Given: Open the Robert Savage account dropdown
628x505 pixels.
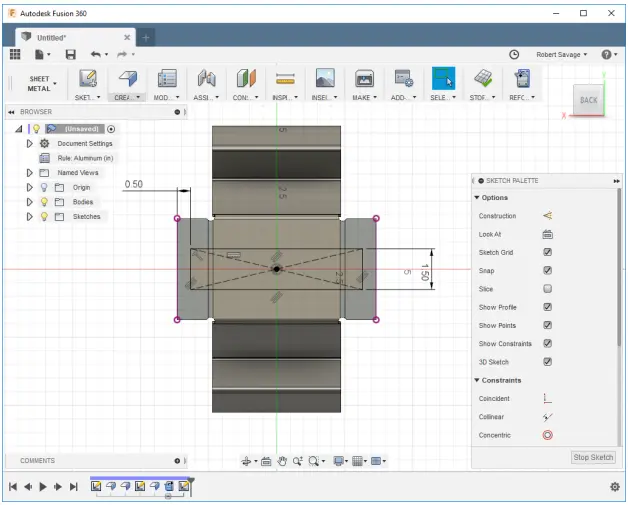Looking at the screenshot, I should click(x=562, y=54).
